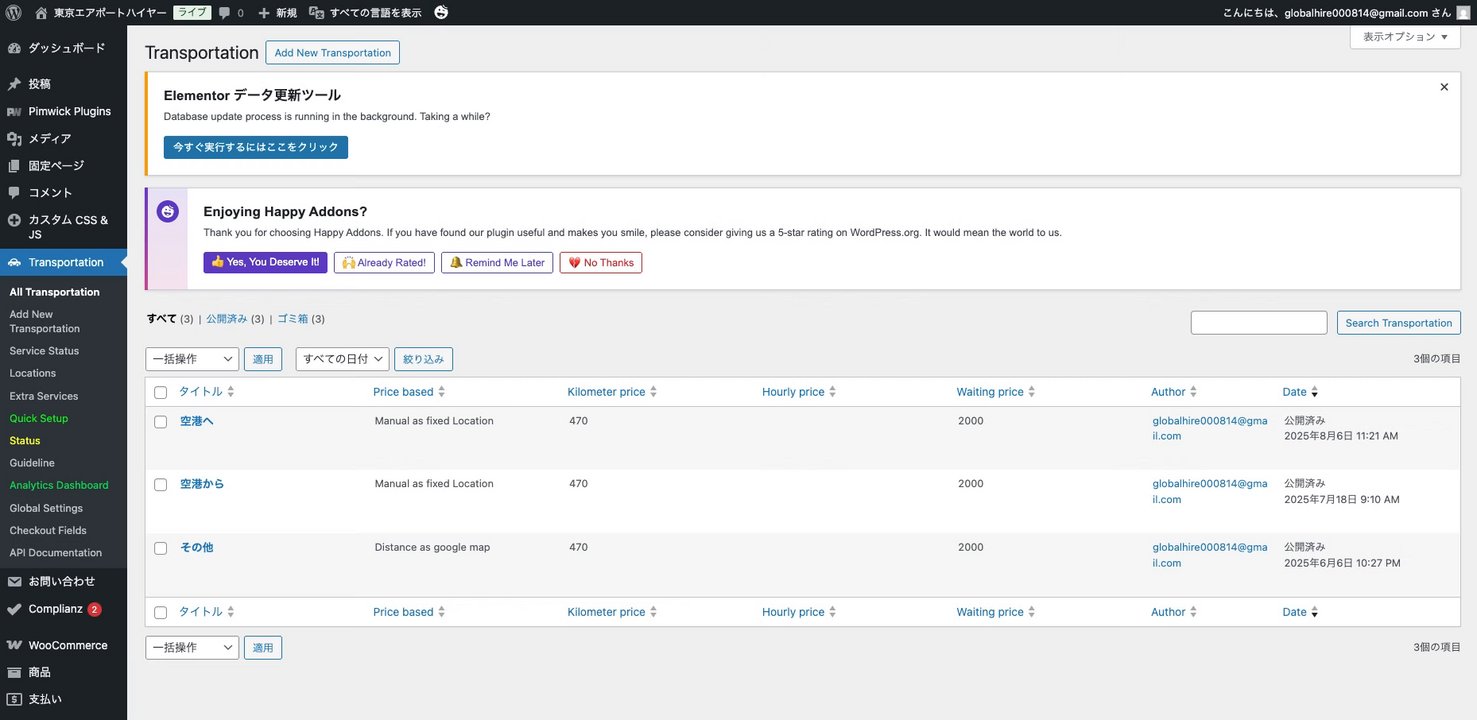Click the Add New Transportation button
This screenshot has width=1477, height=720.
click(332, 53)
